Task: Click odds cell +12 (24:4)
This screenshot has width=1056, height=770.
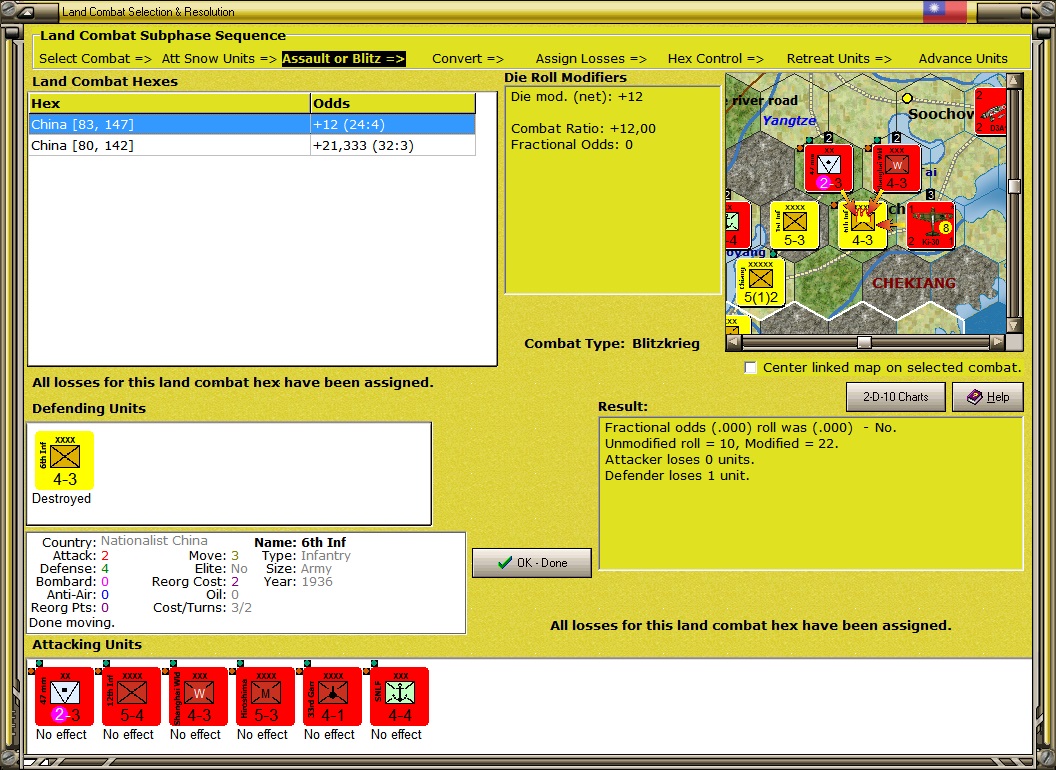Action: [x=393, y=124]
